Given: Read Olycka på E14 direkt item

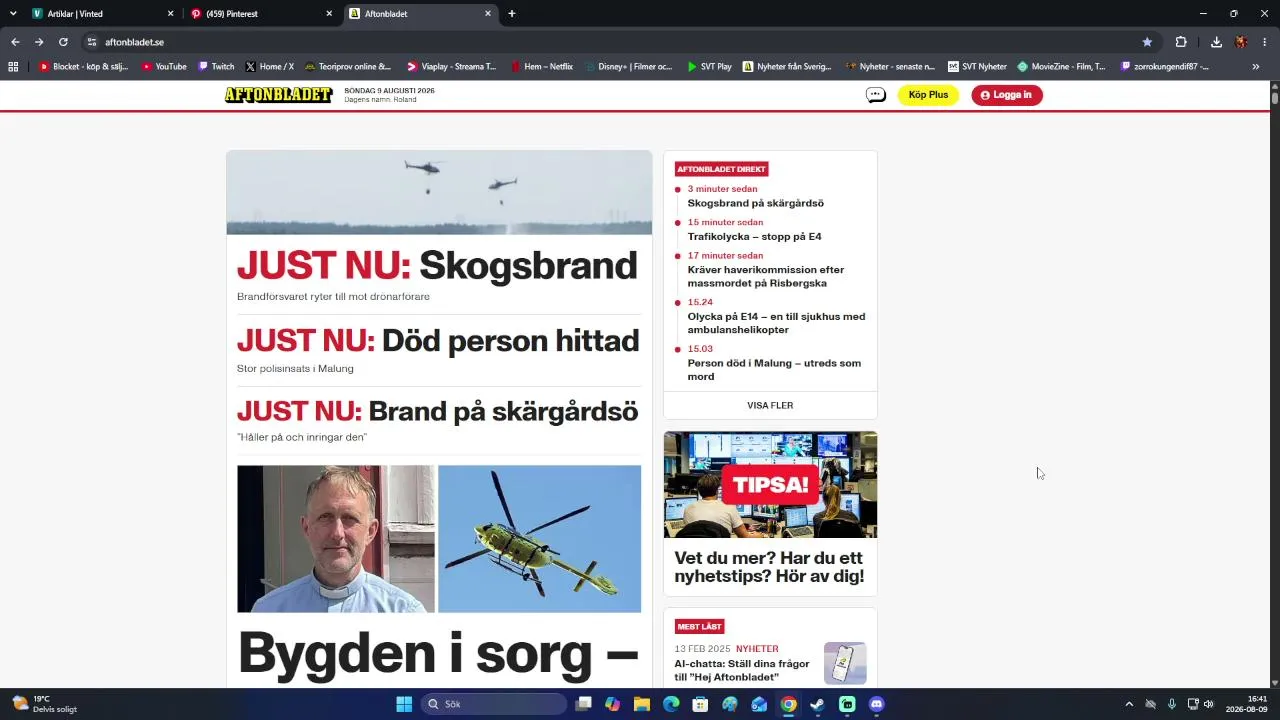Looking at the screenshot, I should click(x=776, y=323).
